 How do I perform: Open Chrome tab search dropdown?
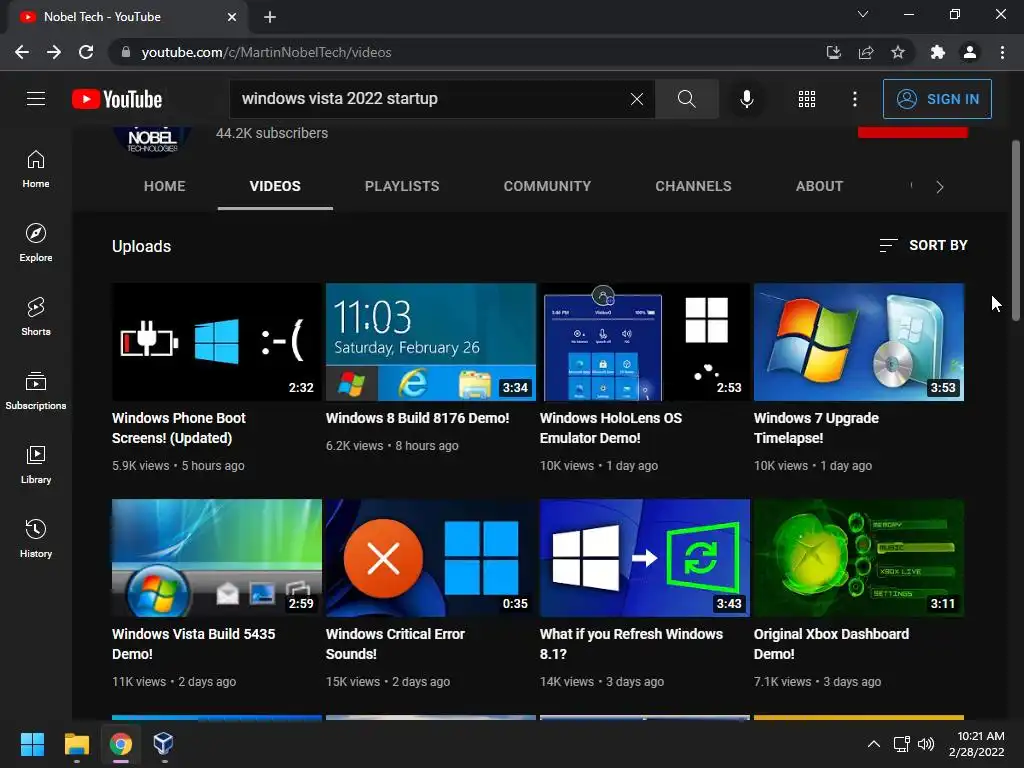tap(863, 14)
